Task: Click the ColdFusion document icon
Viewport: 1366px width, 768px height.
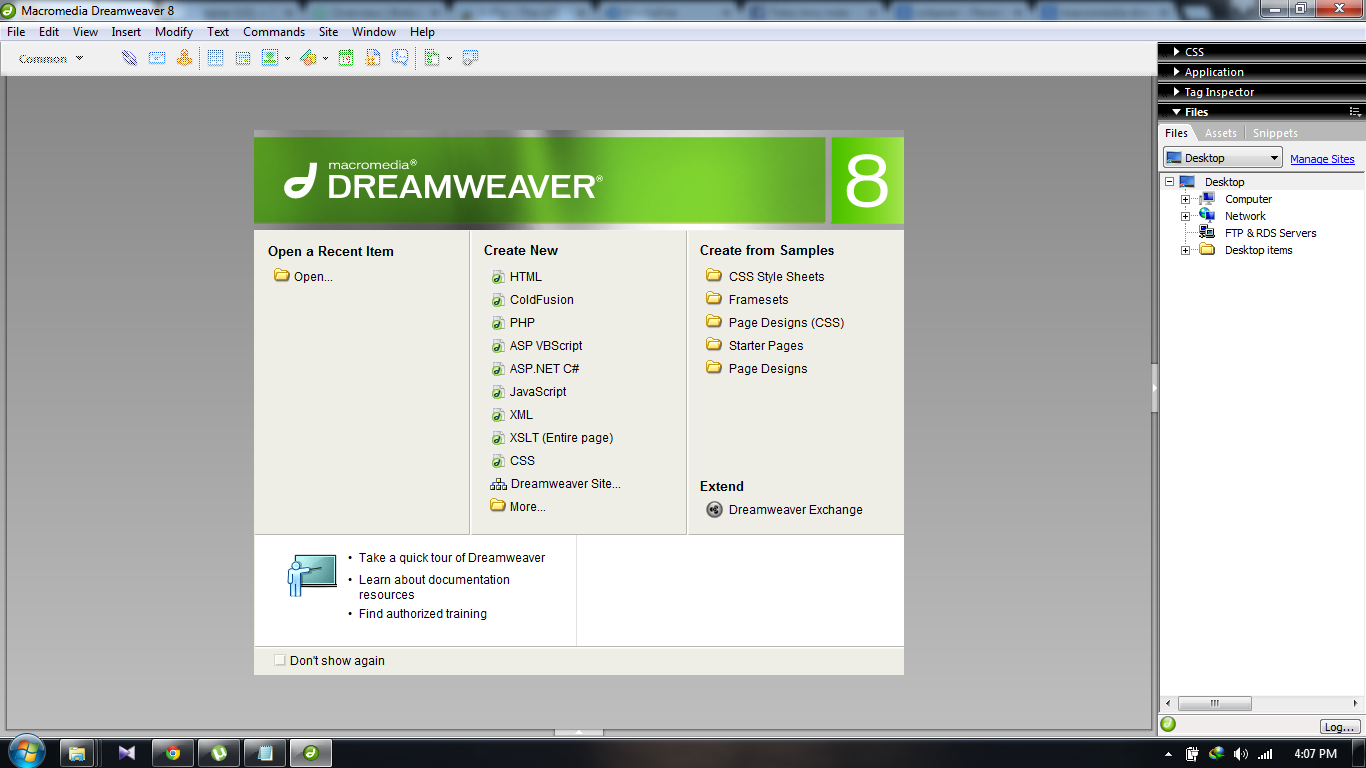Action: 498,300
